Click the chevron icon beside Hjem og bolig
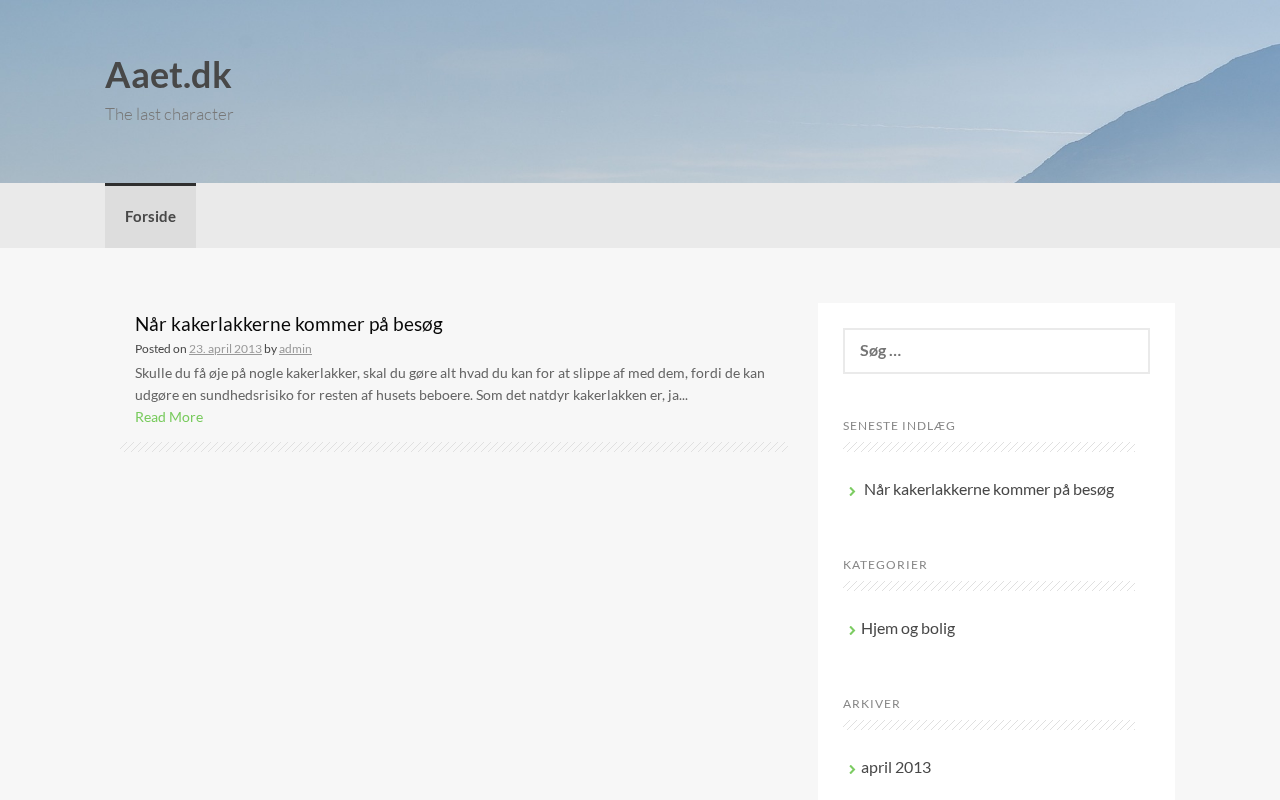The image size is (1280, 800). [852, 630]
